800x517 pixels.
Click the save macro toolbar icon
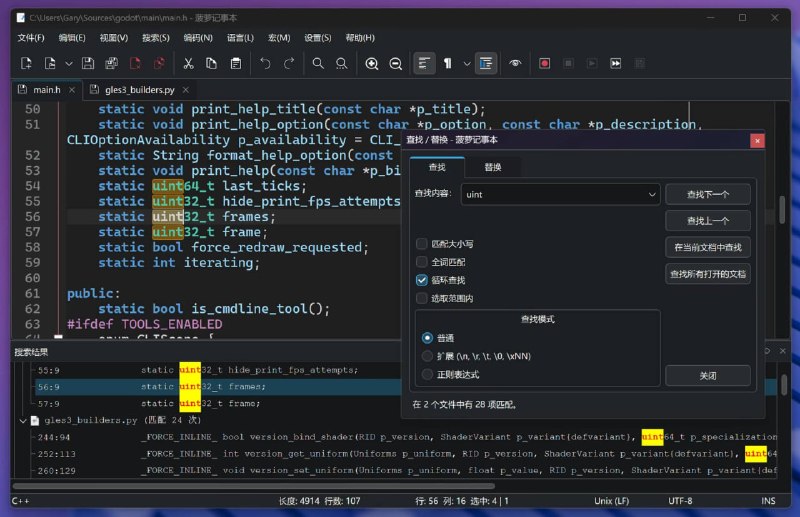(x=639, y=63)
